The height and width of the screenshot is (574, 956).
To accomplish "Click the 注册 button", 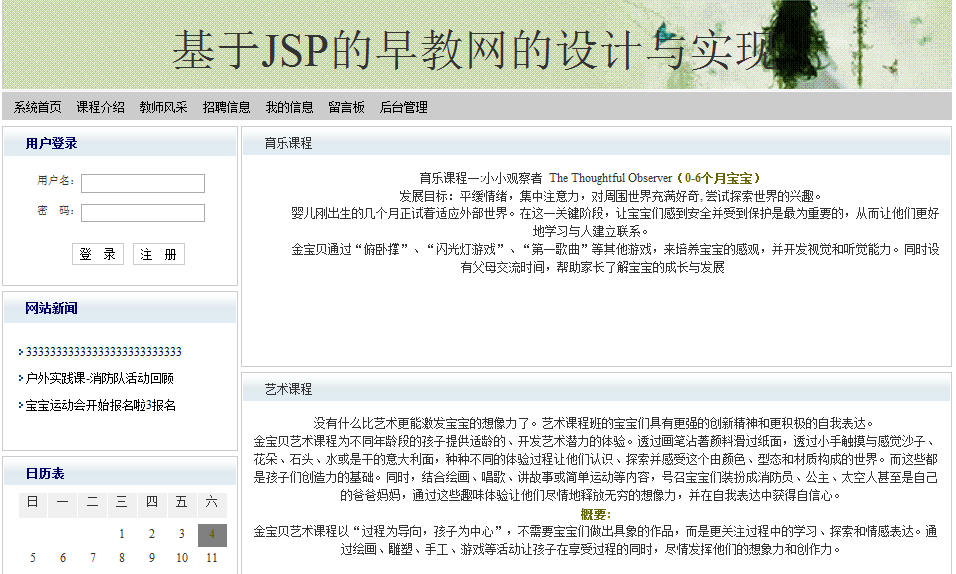I will (x=158, y=255).
